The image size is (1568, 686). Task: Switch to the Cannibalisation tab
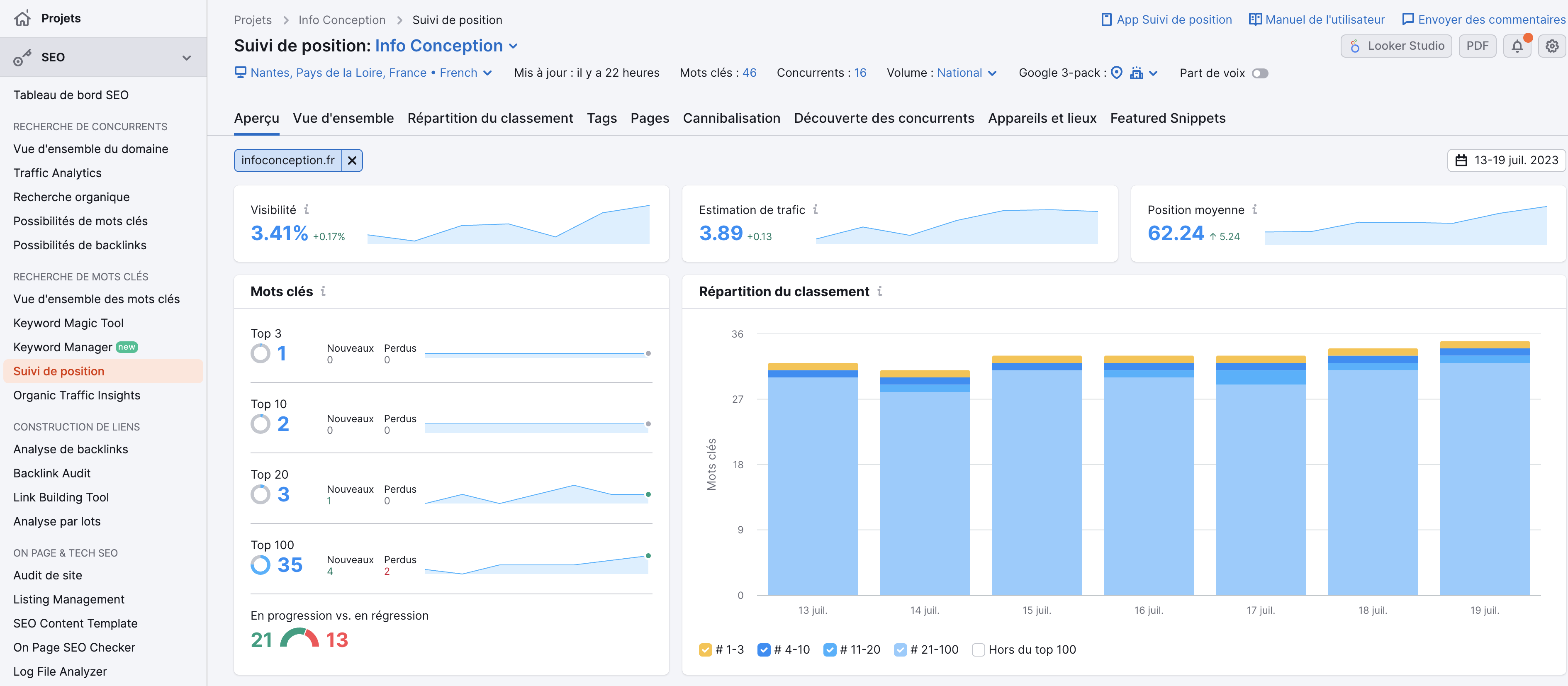pos(731,118)
